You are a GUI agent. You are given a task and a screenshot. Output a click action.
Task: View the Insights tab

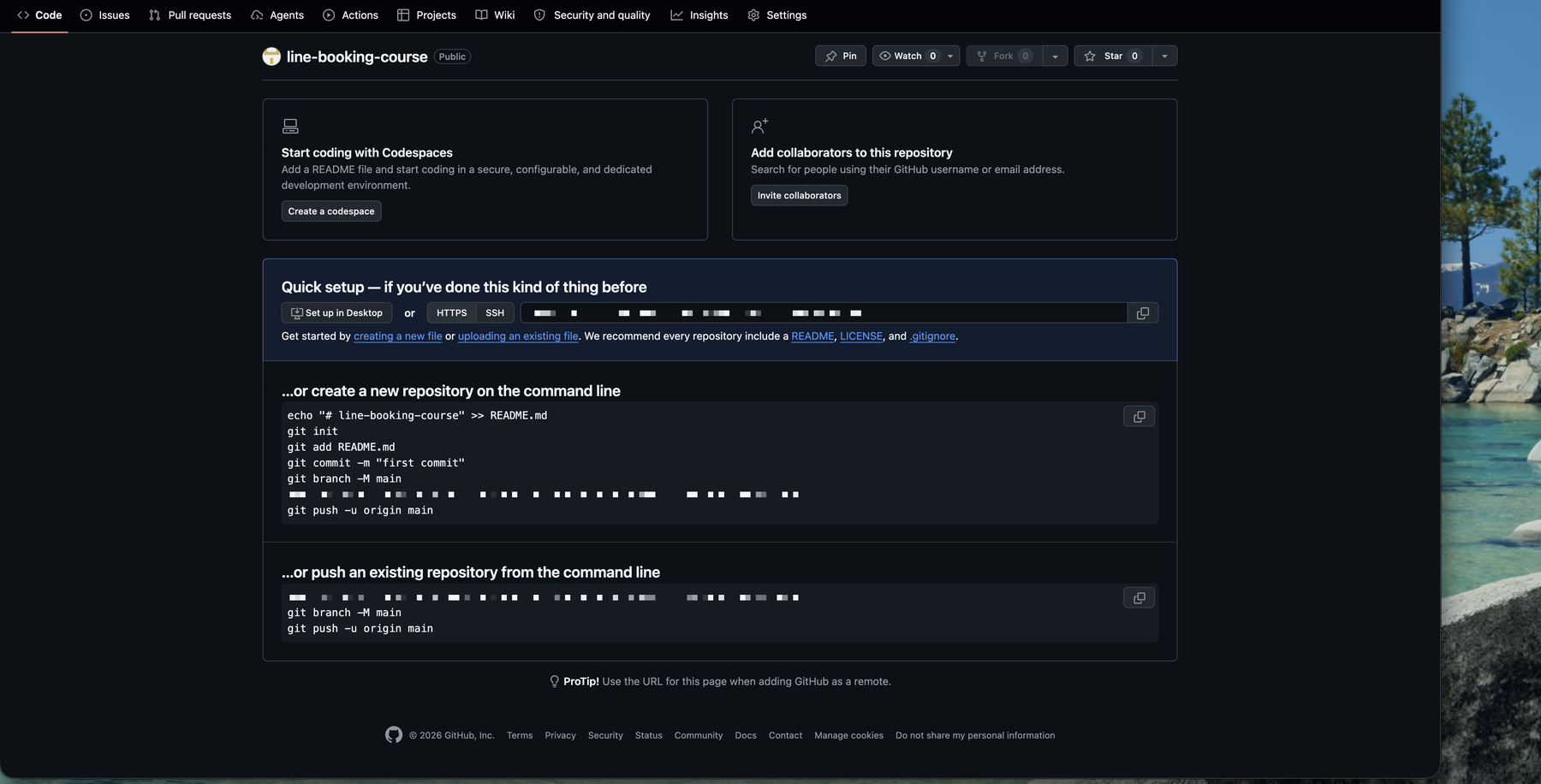699,15
